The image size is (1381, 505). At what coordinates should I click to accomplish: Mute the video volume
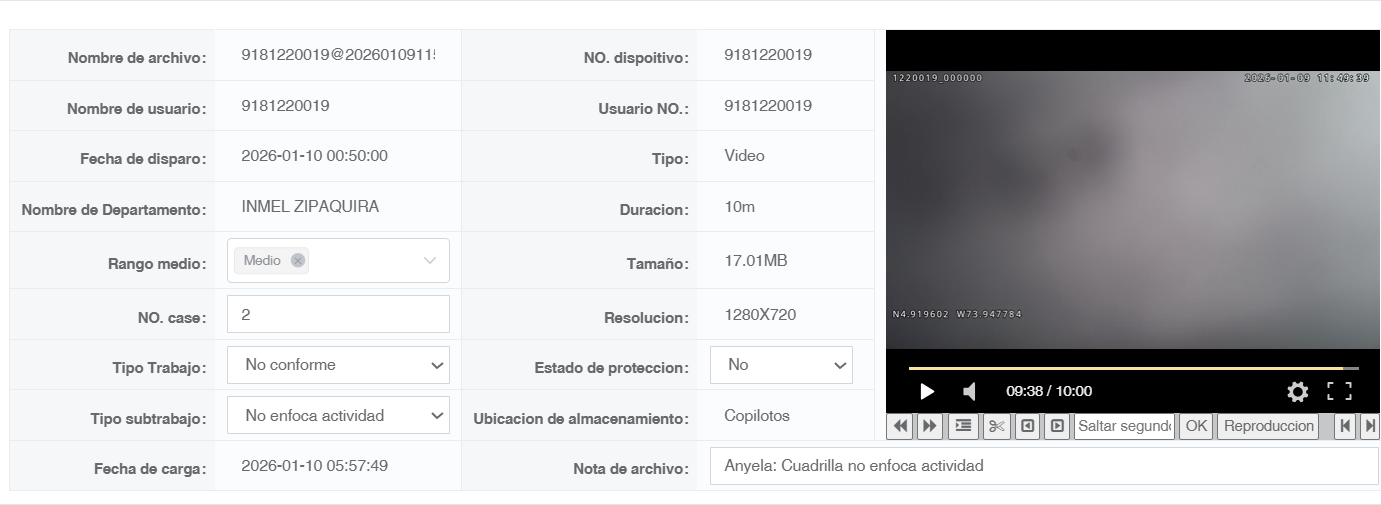pos(969,391)
